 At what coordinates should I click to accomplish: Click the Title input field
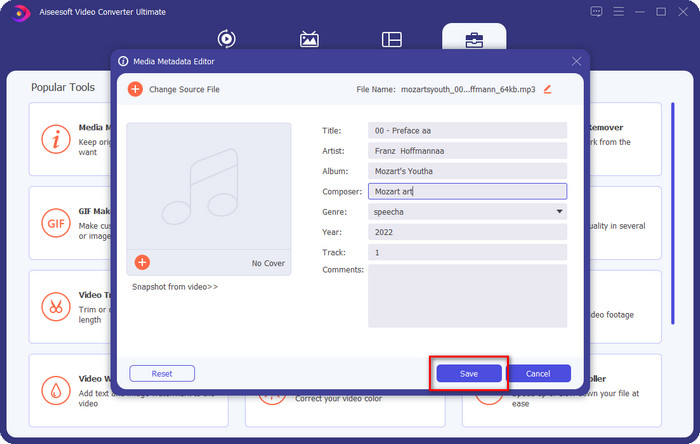coord(467,131)
